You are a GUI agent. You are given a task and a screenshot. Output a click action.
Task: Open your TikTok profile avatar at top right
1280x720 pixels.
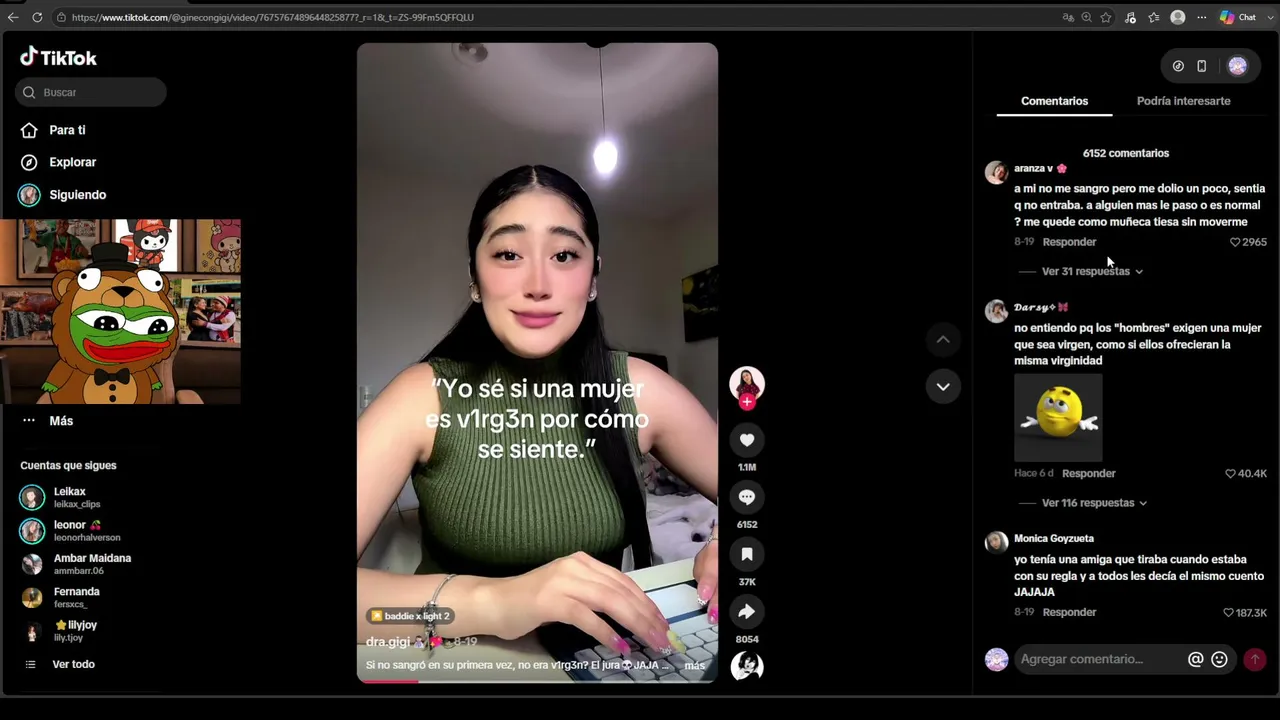pos(1238,66)
